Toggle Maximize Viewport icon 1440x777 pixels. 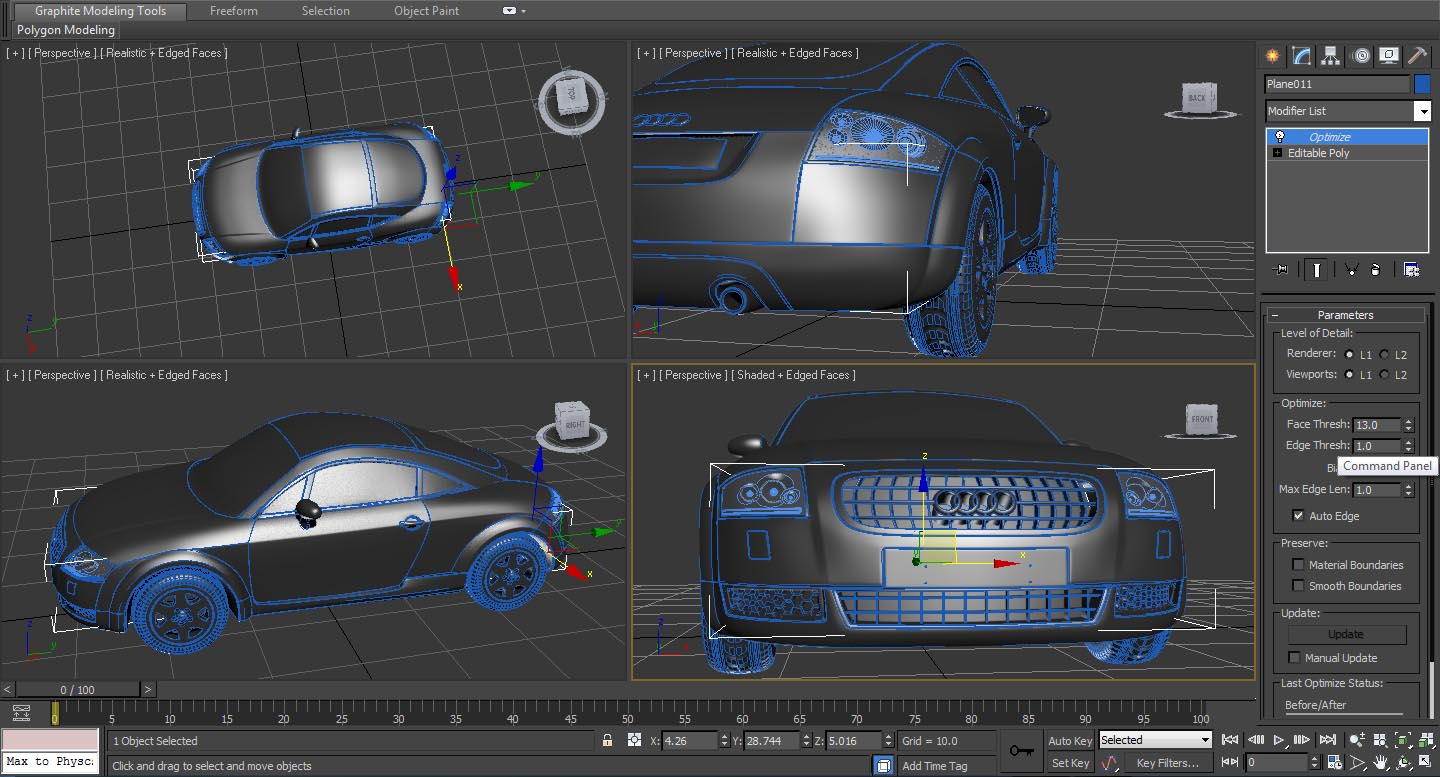1425,762
